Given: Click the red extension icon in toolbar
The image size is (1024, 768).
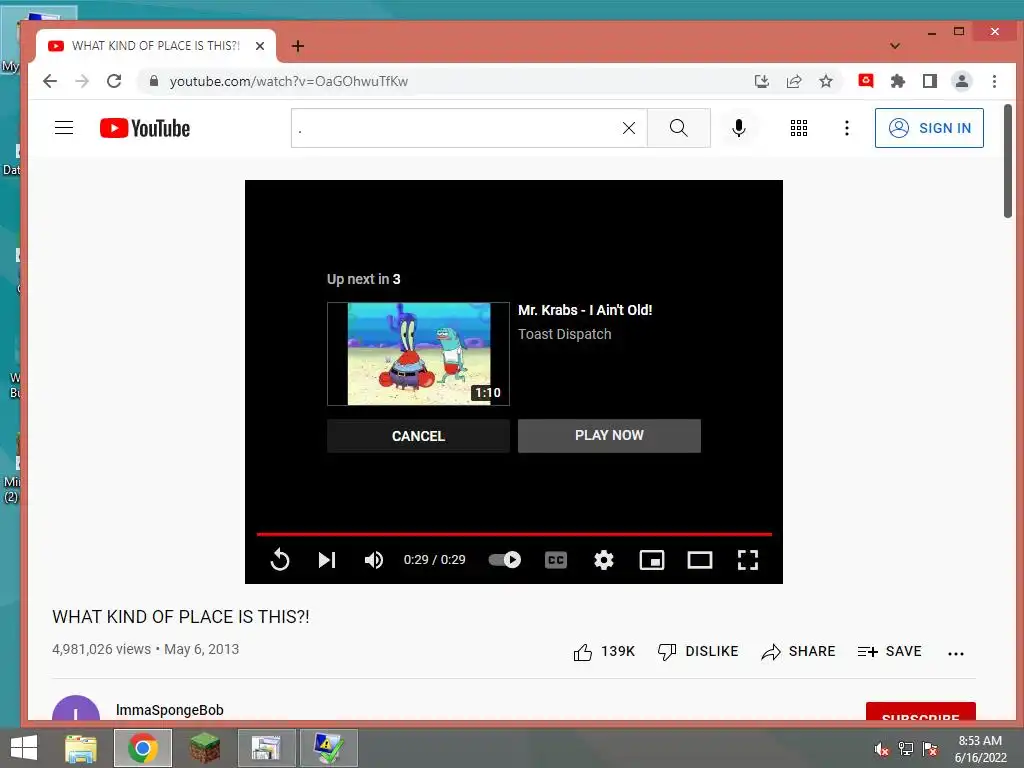Looking at the screenshot, I should 866,81.
